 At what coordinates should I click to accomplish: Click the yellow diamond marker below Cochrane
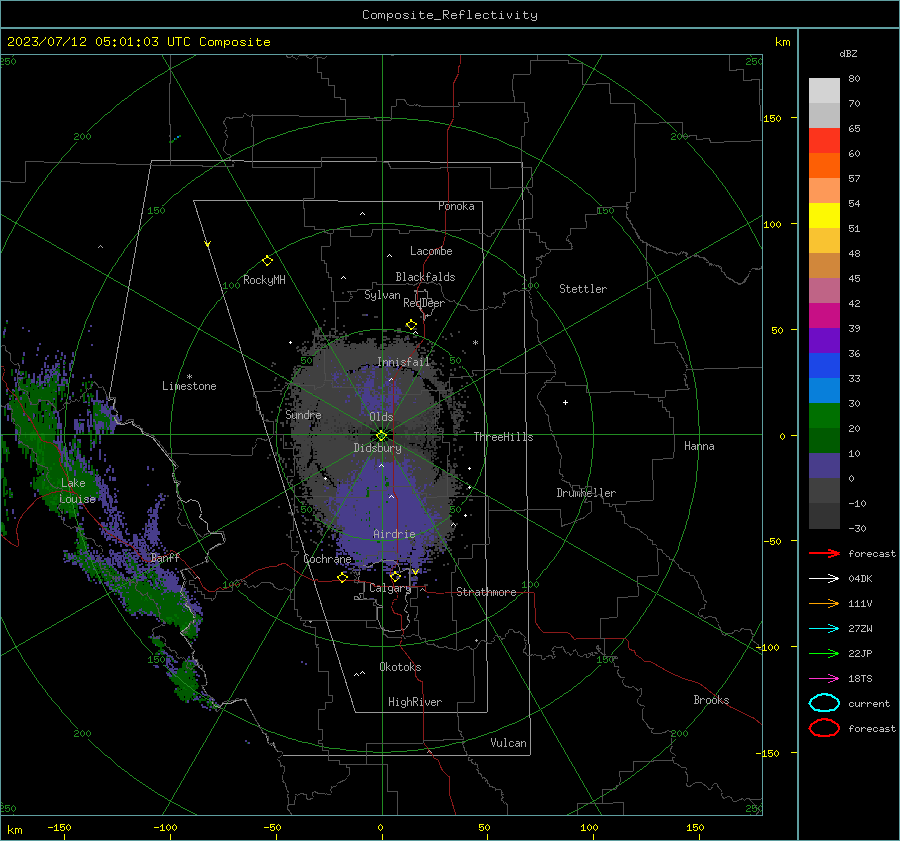[342, 577]
